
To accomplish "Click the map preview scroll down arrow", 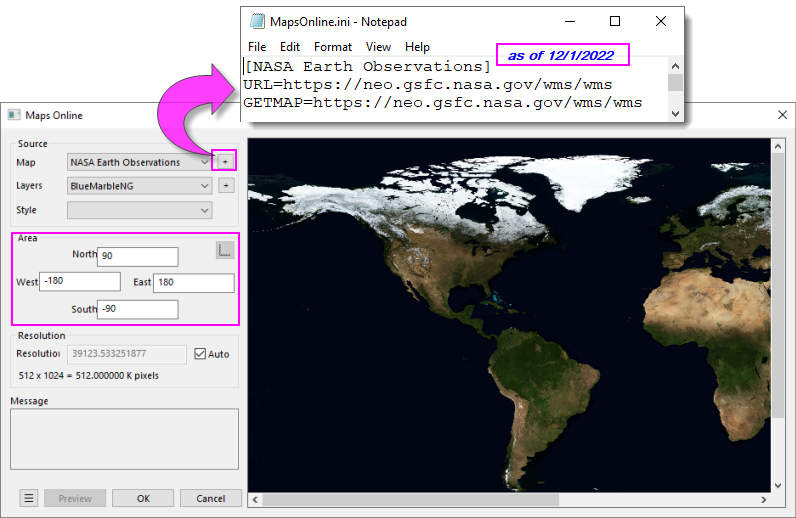I will tap(778, 485).
